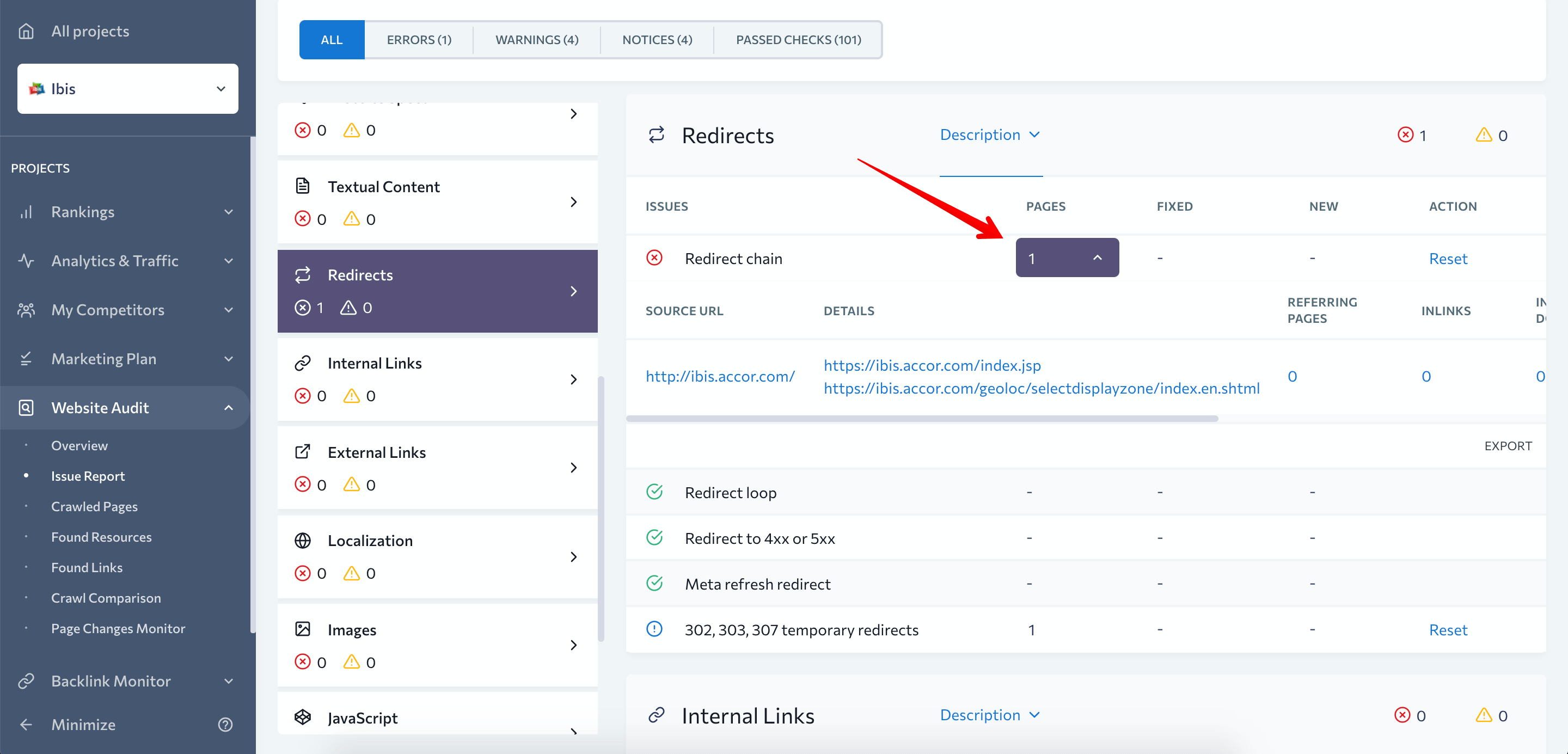Viewport: 1568px width, 754px height.
Task: Collapse the Redirect chain pages dropdown
Action: [1067, 258]
